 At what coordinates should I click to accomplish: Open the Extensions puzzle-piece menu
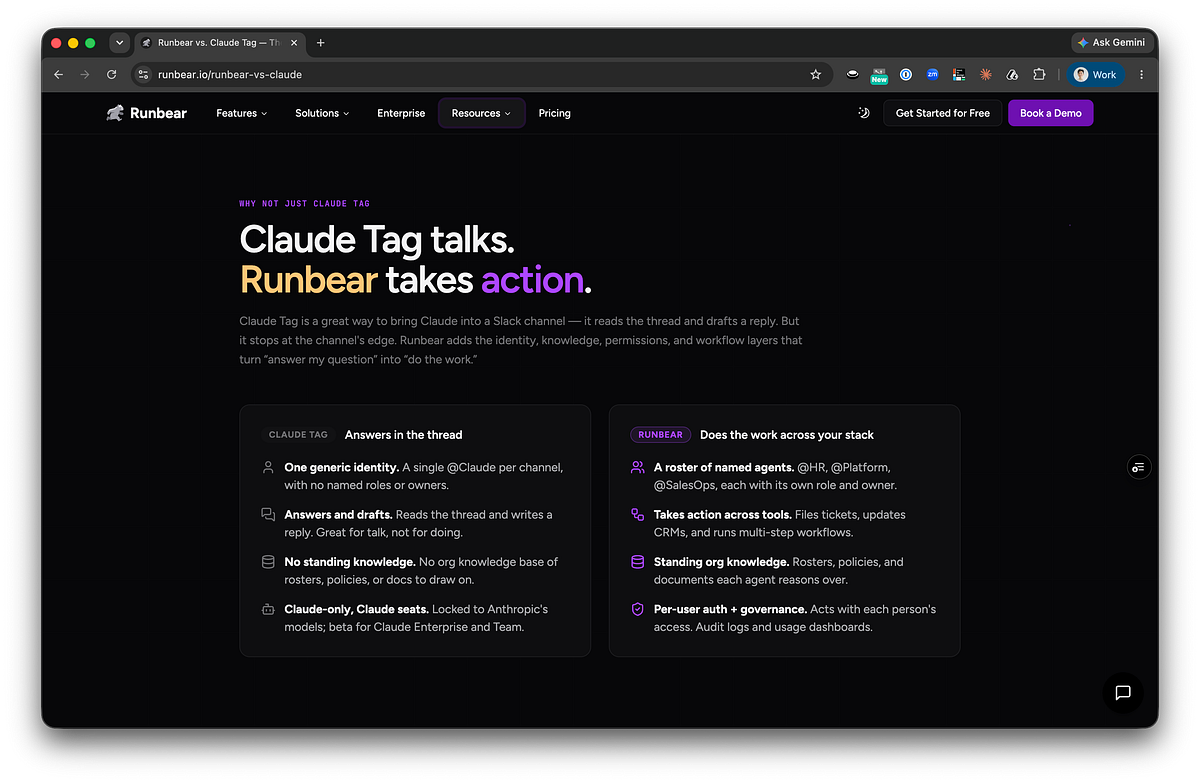1039,74
